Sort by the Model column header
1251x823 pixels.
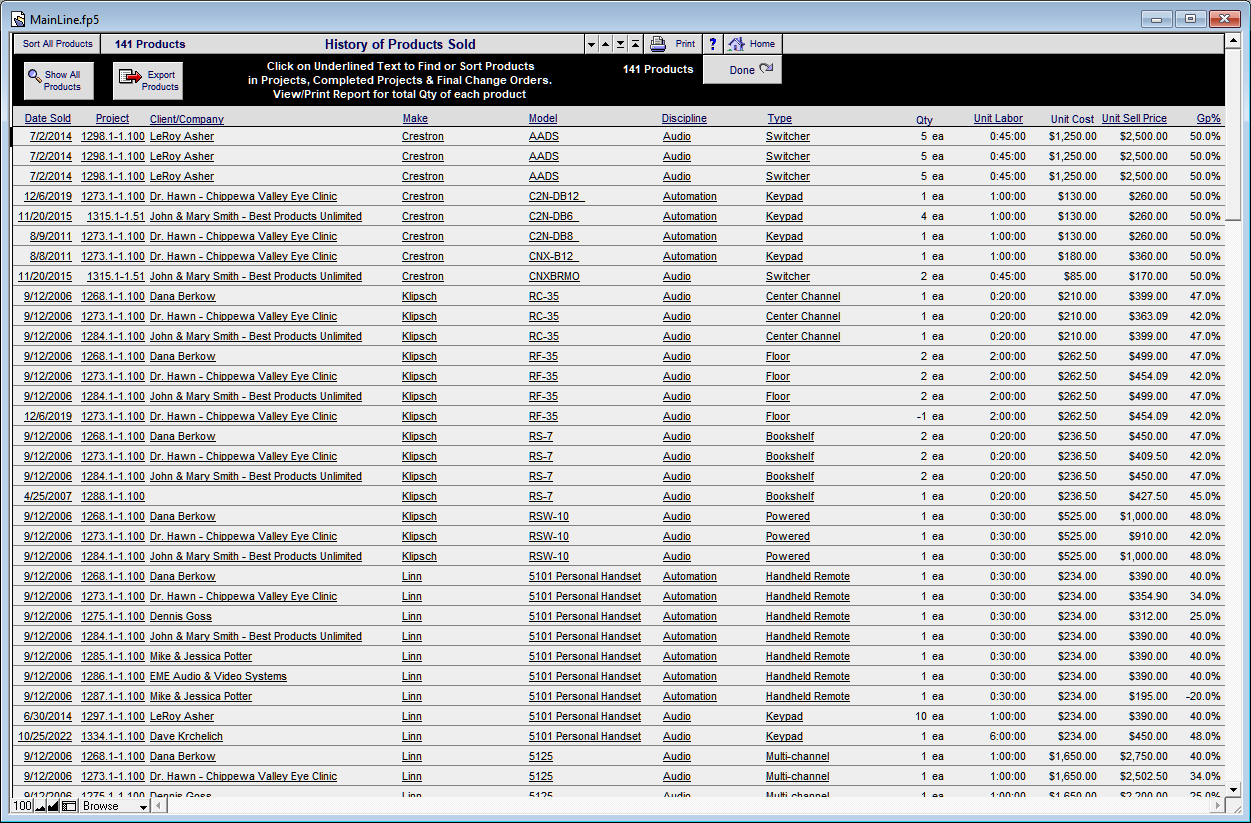click(543, 119)
